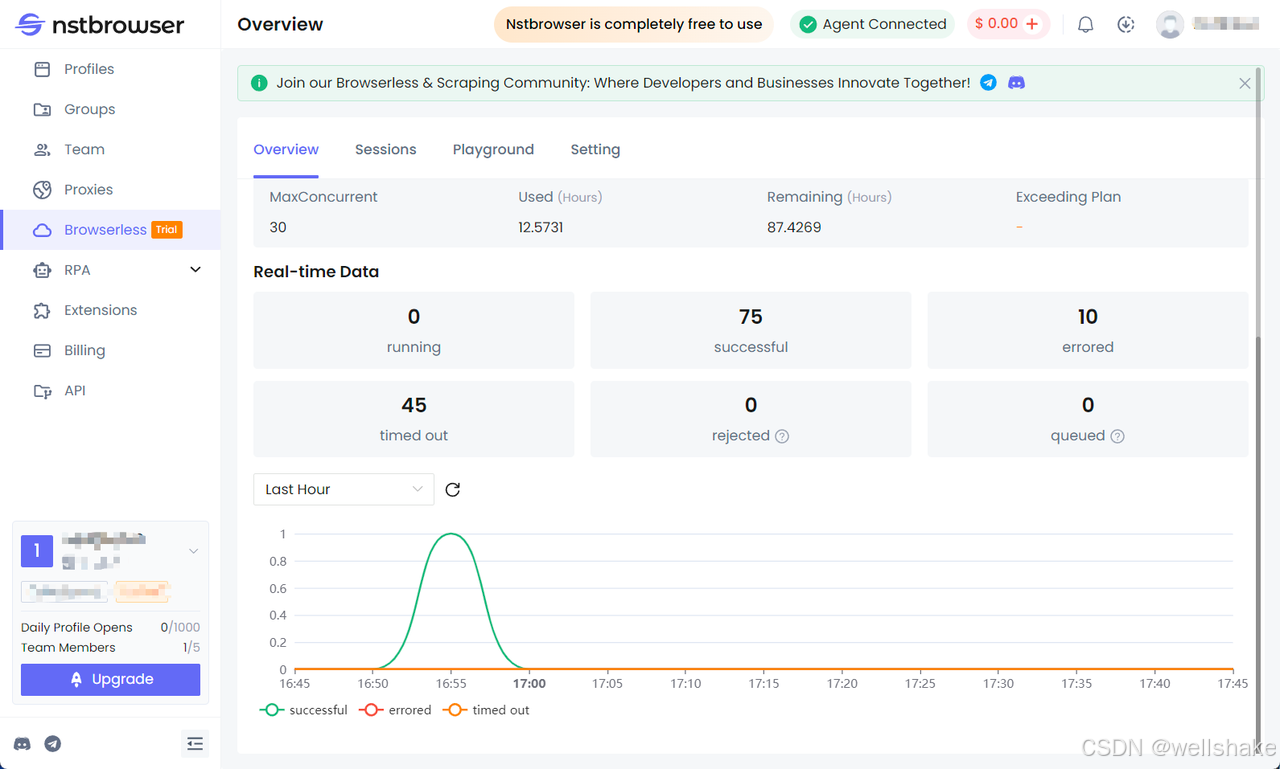This screenshot has height=769, width=1280.
Task: Click the Team Members count
Action: tap(191, 647)
